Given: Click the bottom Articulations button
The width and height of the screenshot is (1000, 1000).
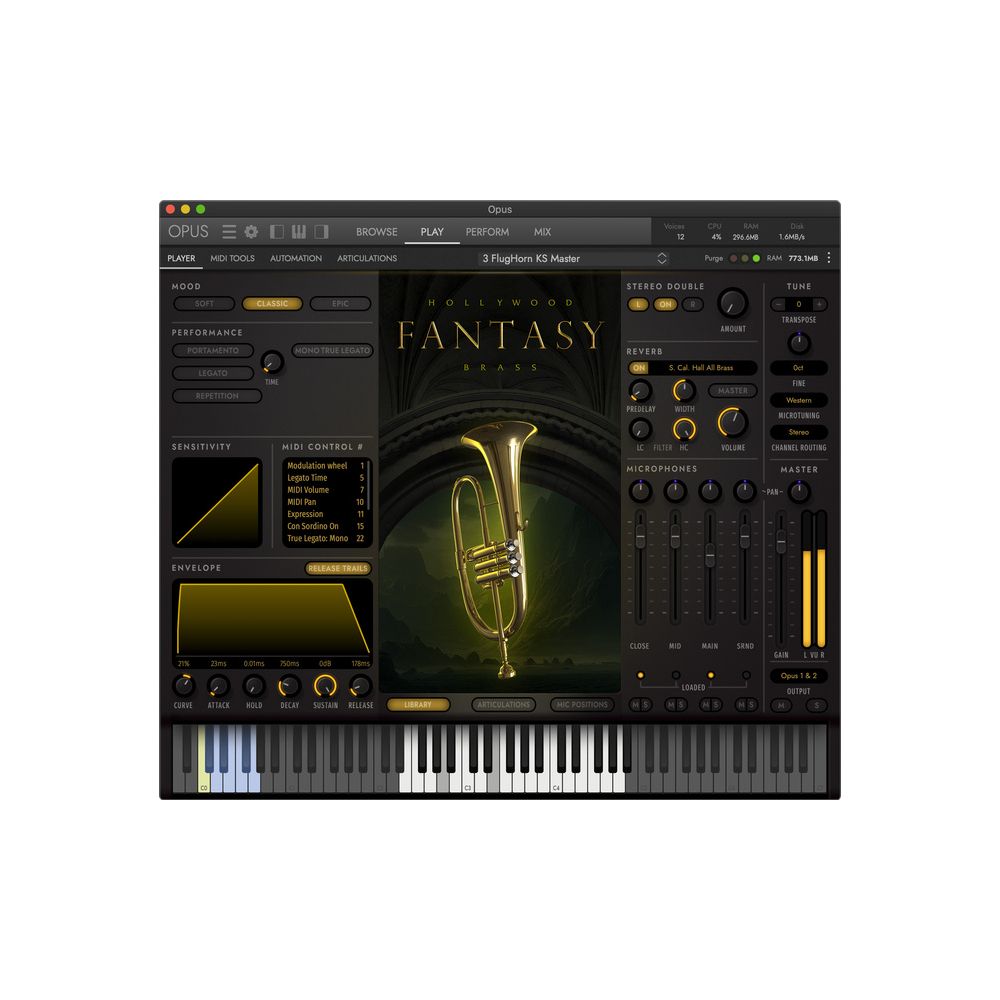Looking at the screenshot, I should coord(503,705).
